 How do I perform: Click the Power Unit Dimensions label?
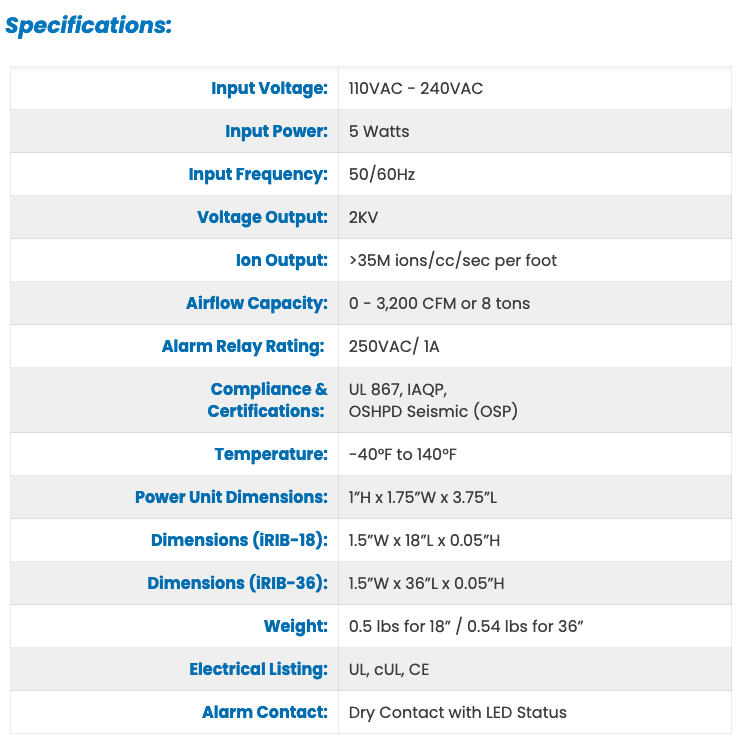point(231,497)
